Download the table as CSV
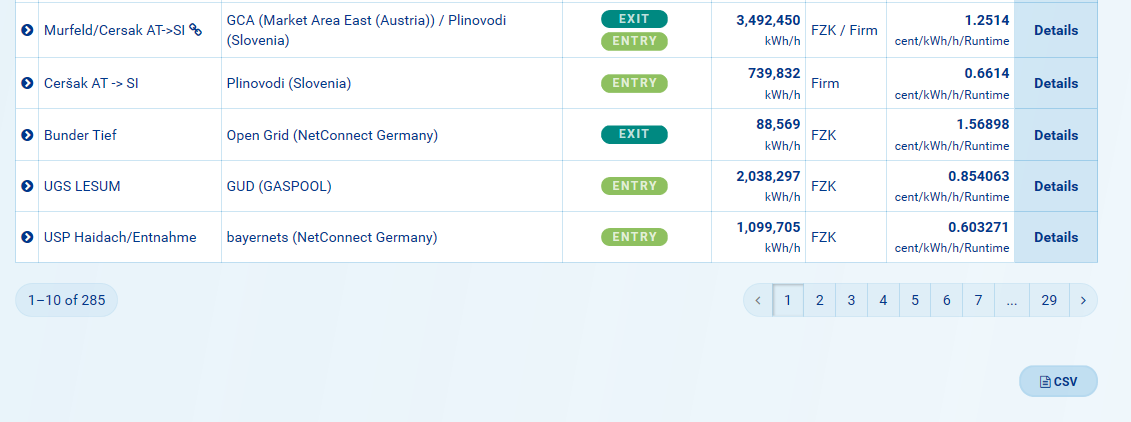Image resolution: width=1131 pixels, height=422 pixels. 1058,381
